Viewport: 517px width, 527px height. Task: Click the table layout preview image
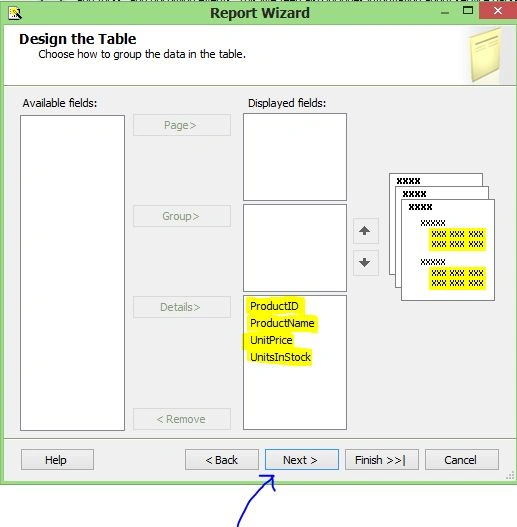pyautogui.click(x=442, y=237)
